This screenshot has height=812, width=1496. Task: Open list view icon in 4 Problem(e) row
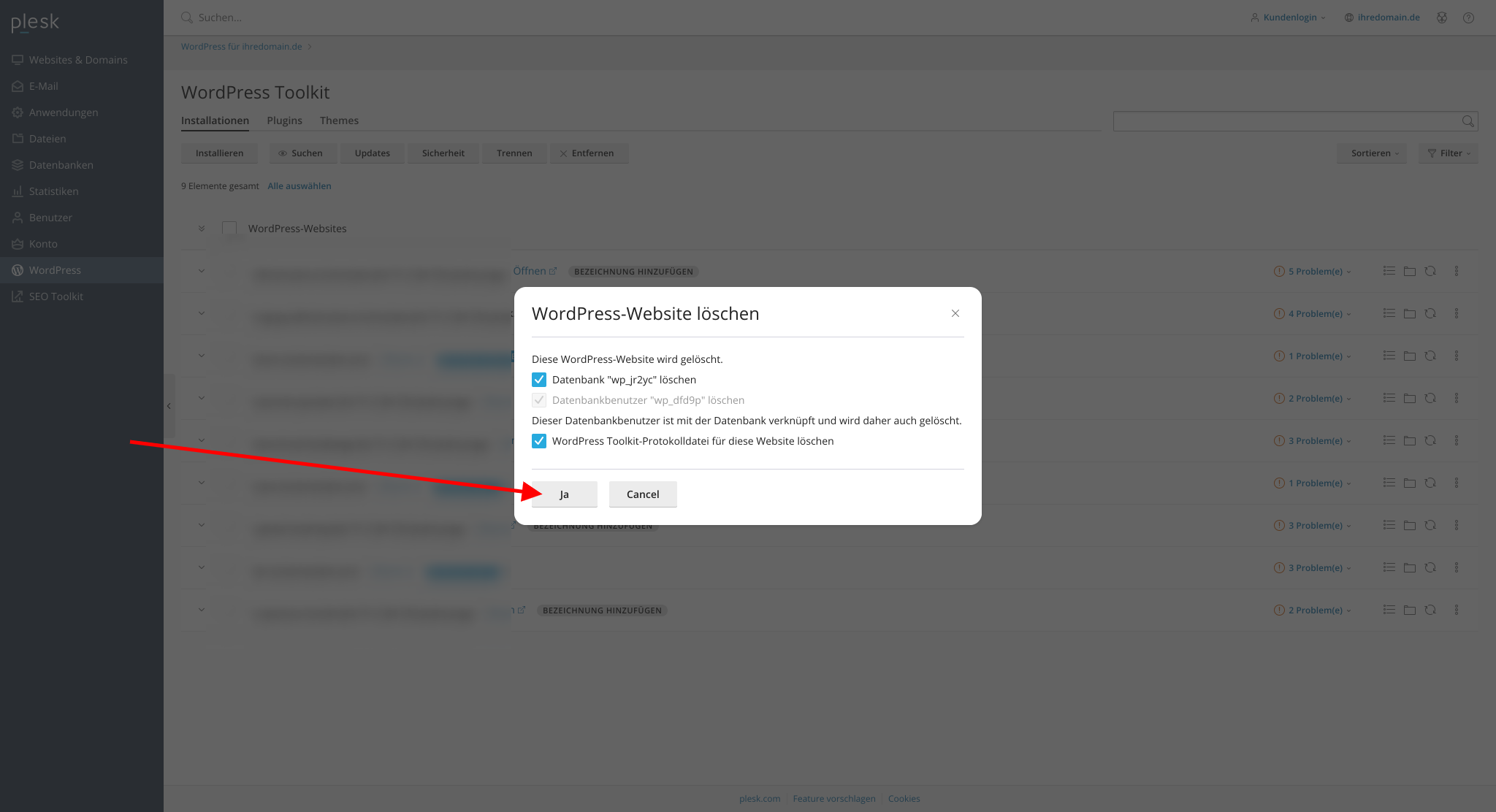pyautogui.click(x=1389, y=313)
